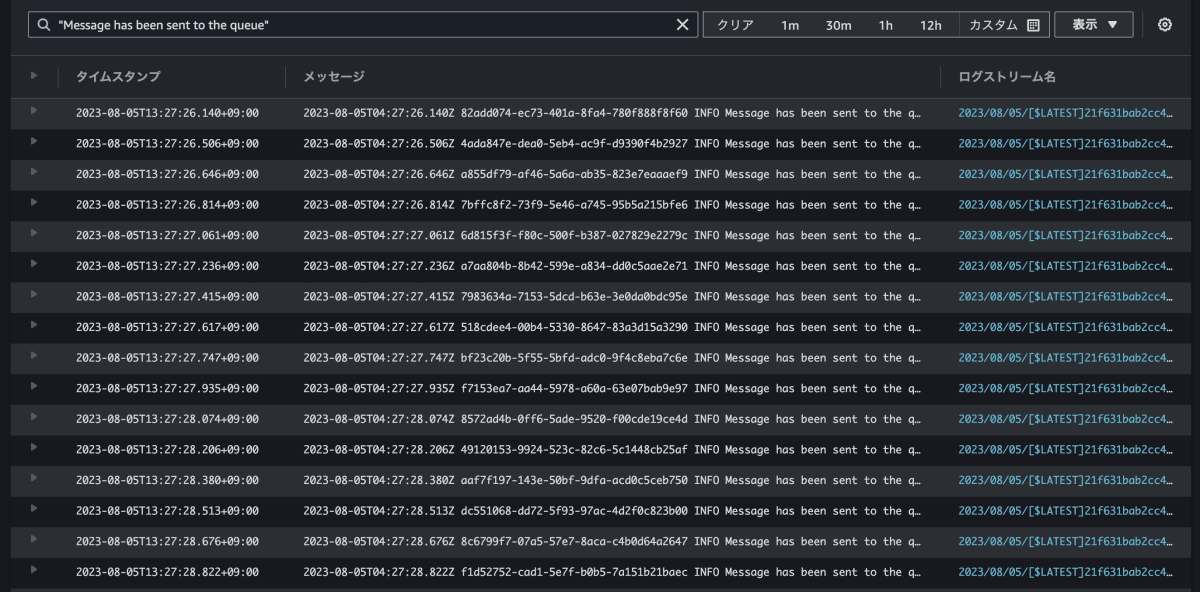Expand the 13:27:27.061 log row
Image resolution: width=1200 pixels, height=592 pixels.
34,233
